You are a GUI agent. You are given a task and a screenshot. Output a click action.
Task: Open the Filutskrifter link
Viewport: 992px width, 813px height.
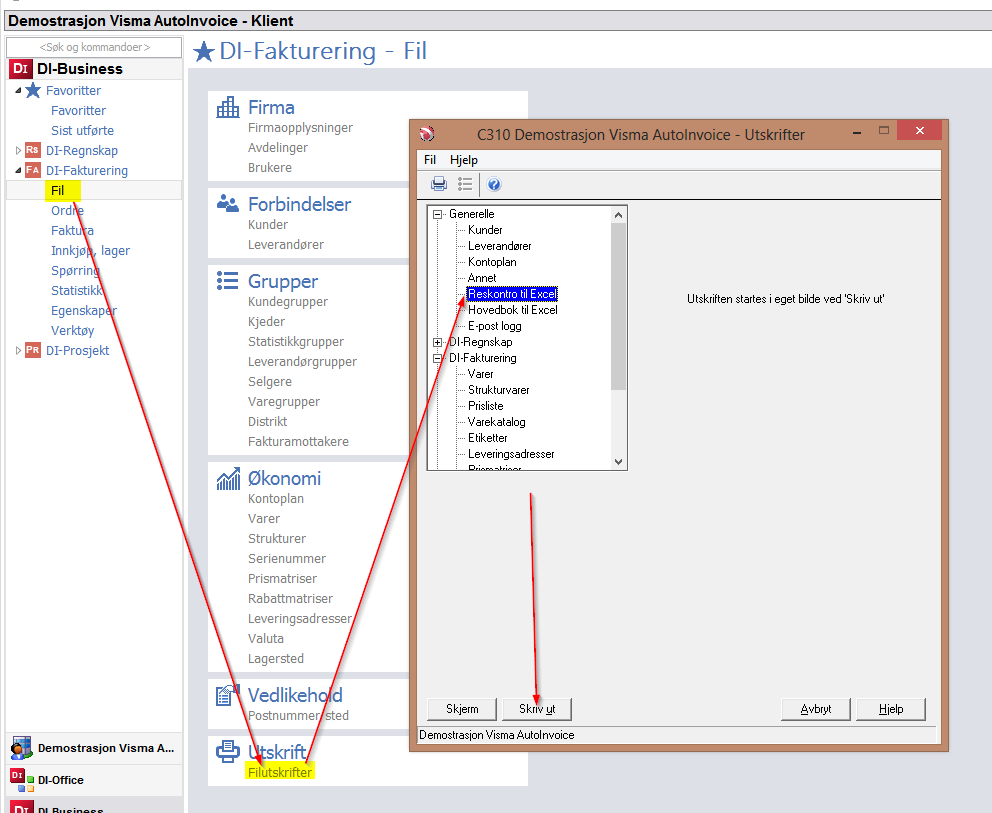pos(280,772)
